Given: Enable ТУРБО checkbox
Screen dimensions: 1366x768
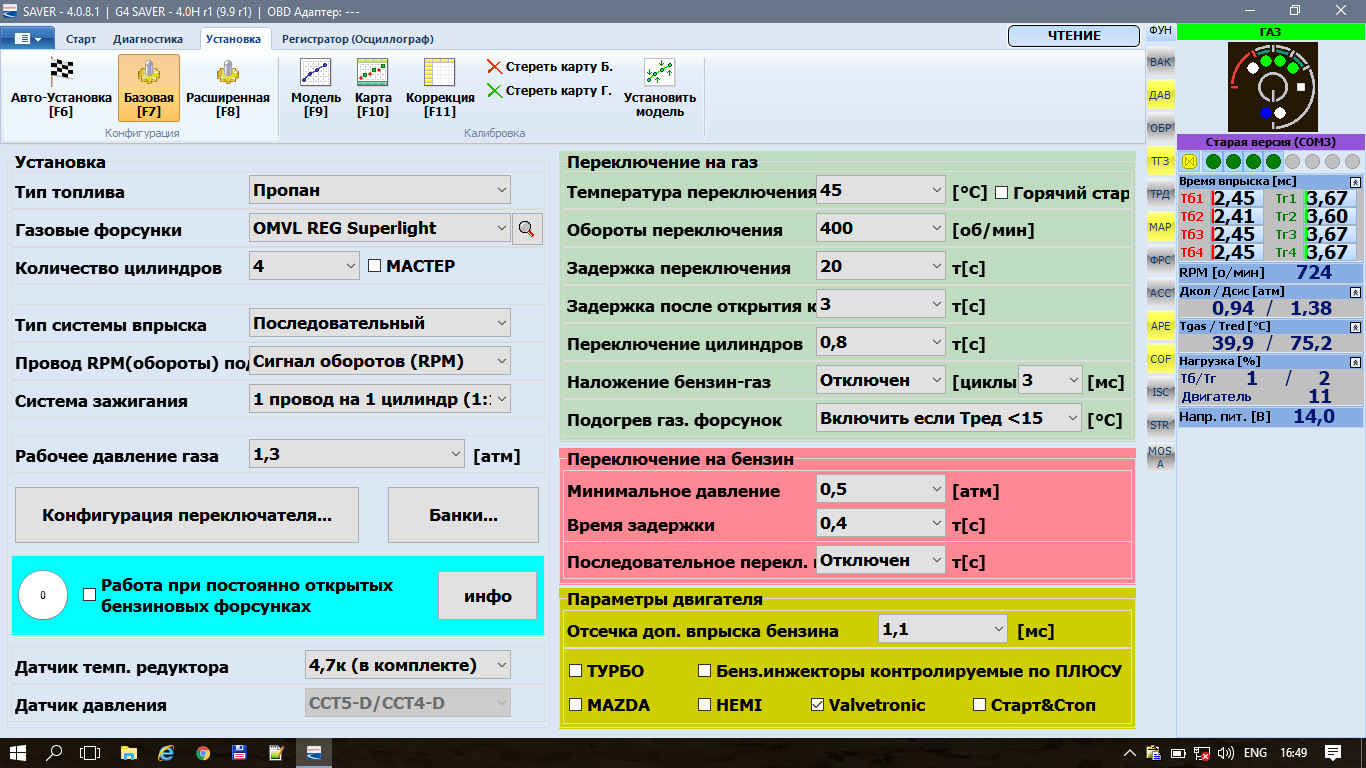Looking at the screenshot, I should click(575, 671).
